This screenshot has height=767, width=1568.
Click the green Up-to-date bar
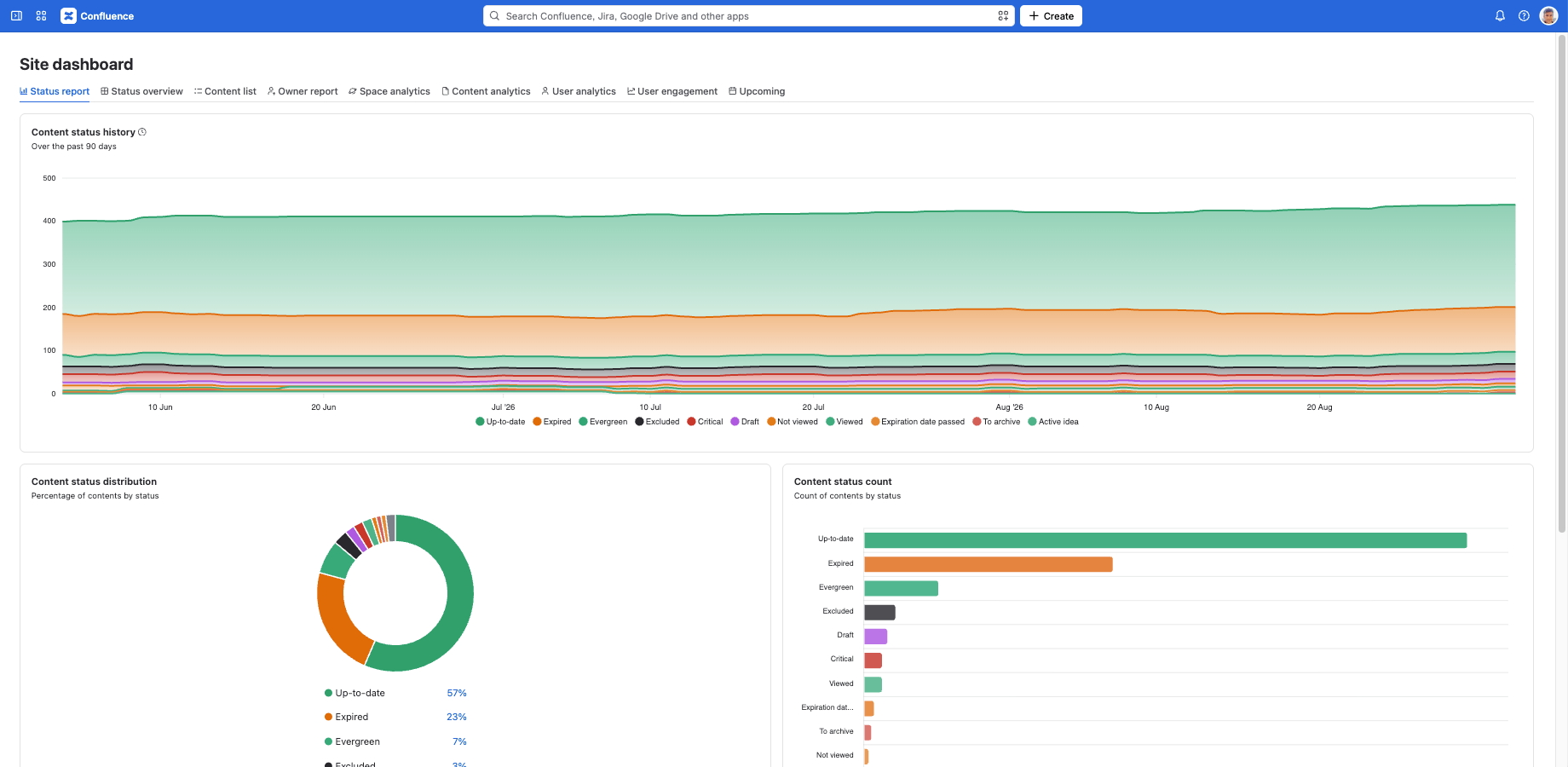(1165, 540)
